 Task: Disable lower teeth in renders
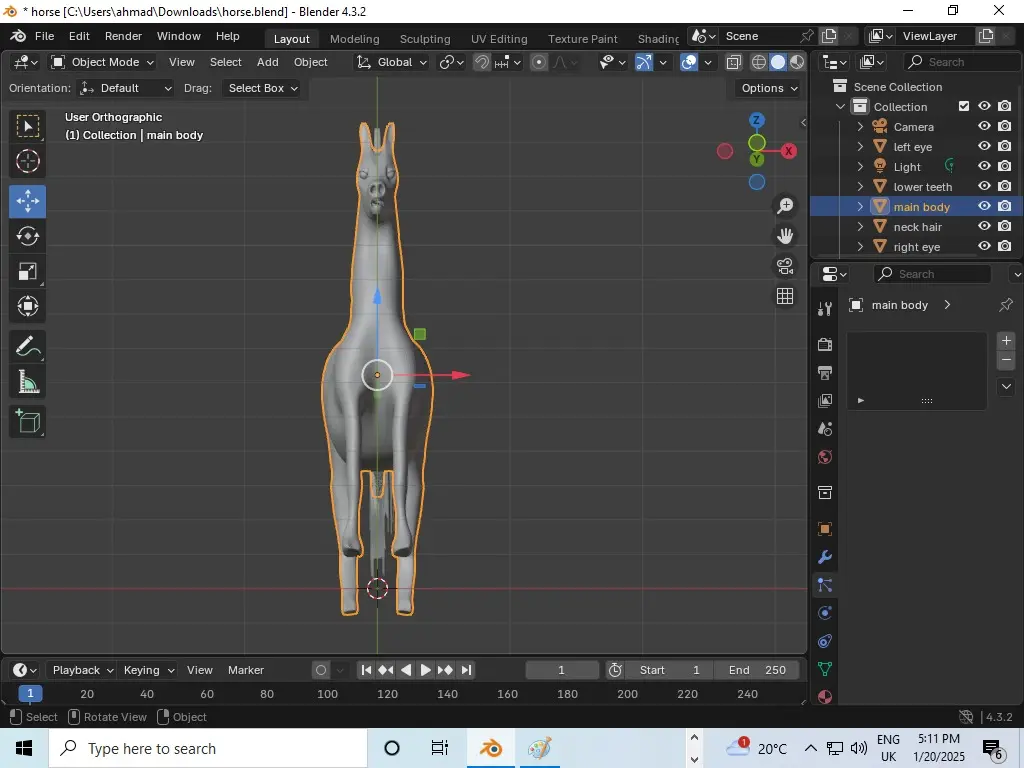coord(1005,186)
